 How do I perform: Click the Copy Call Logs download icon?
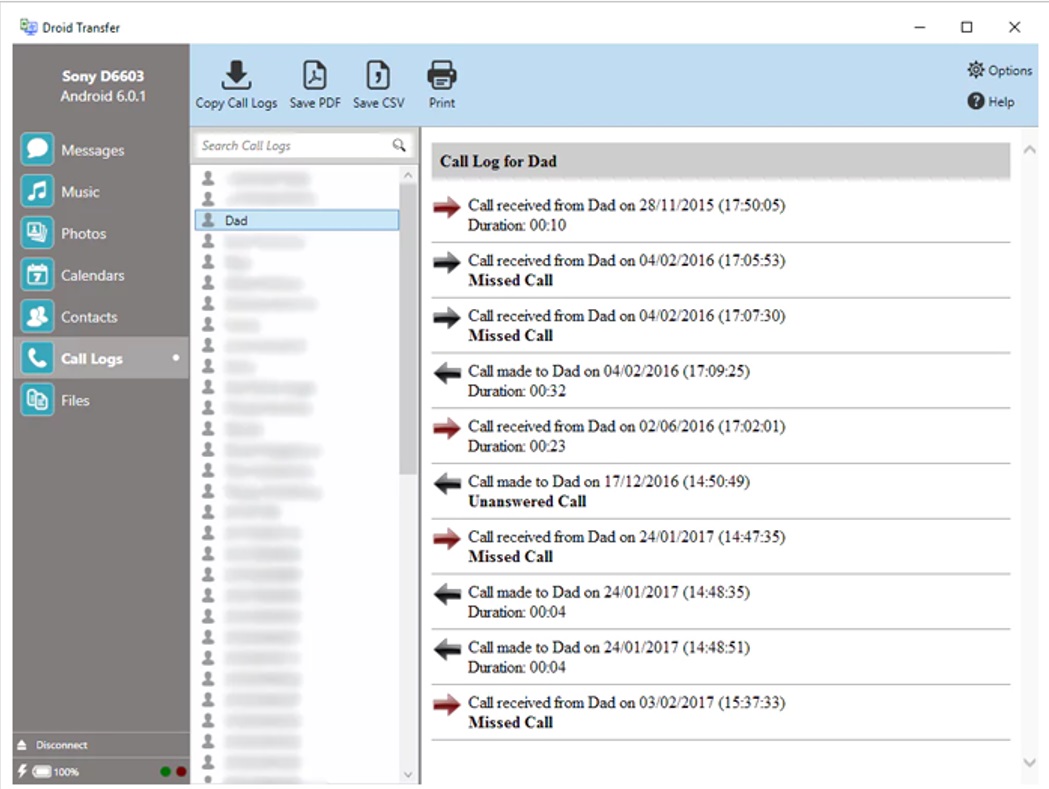tap(236, 75)
